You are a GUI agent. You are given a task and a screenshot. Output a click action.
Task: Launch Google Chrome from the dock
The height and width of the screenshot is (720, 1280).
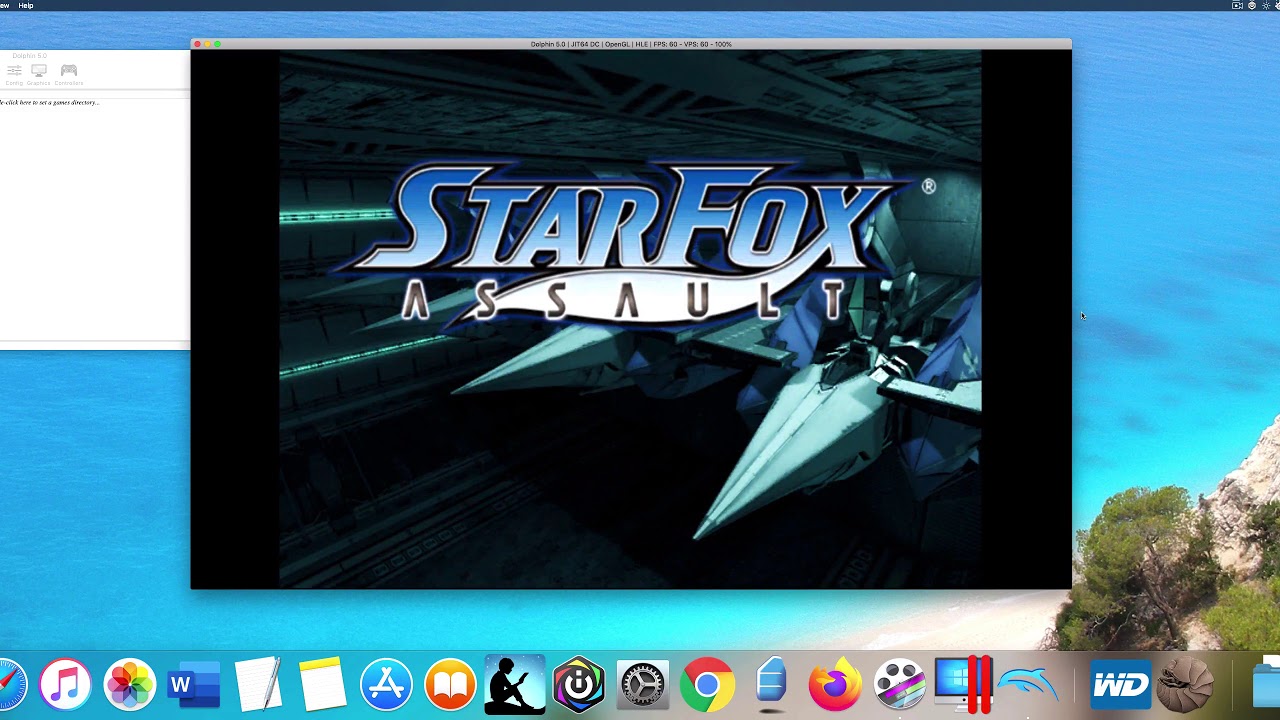pyautogui.click(x=707, y=685)
